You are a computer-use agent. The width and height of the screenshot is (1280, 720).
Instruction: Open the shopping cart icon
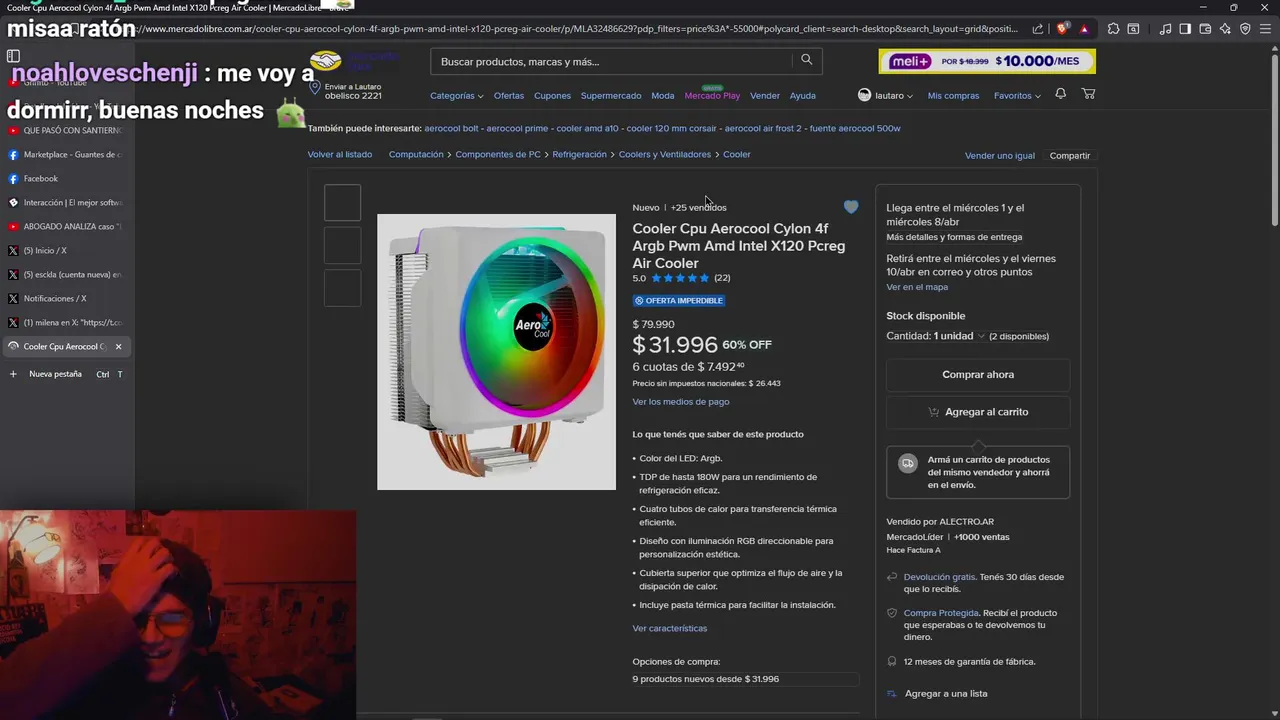click(1088, 94)
